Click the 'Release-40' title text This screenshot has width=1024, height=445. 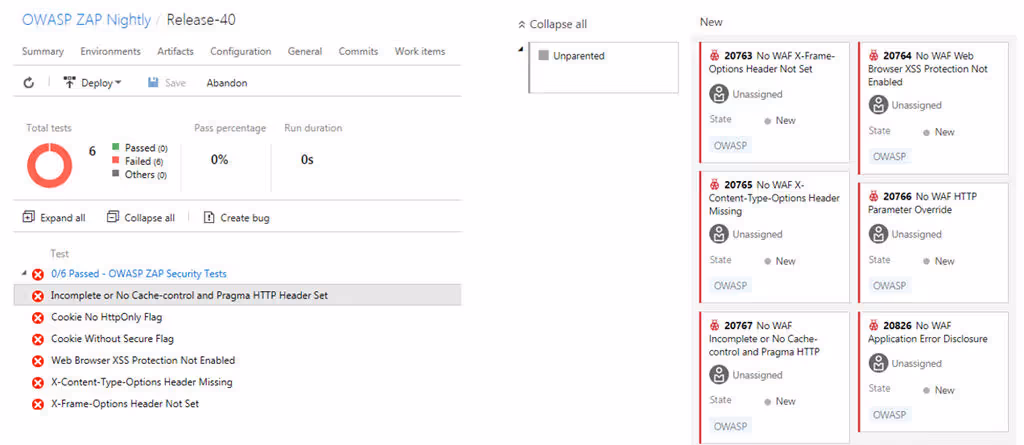click(x=201, y=20)
